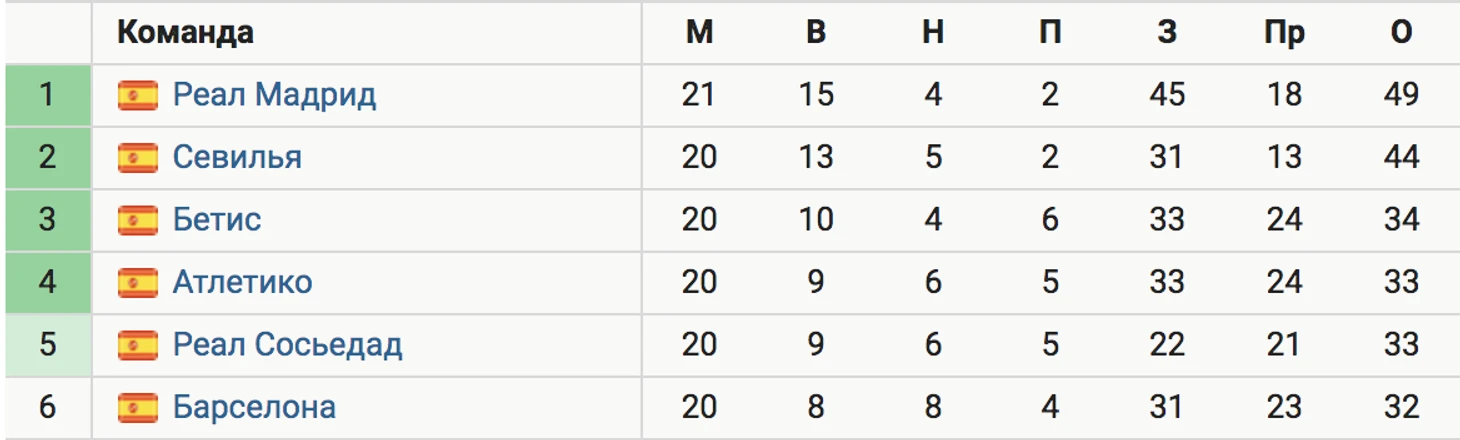Open the Реал Мадрид team link
Screen dimensions: 1460x440
275,95
